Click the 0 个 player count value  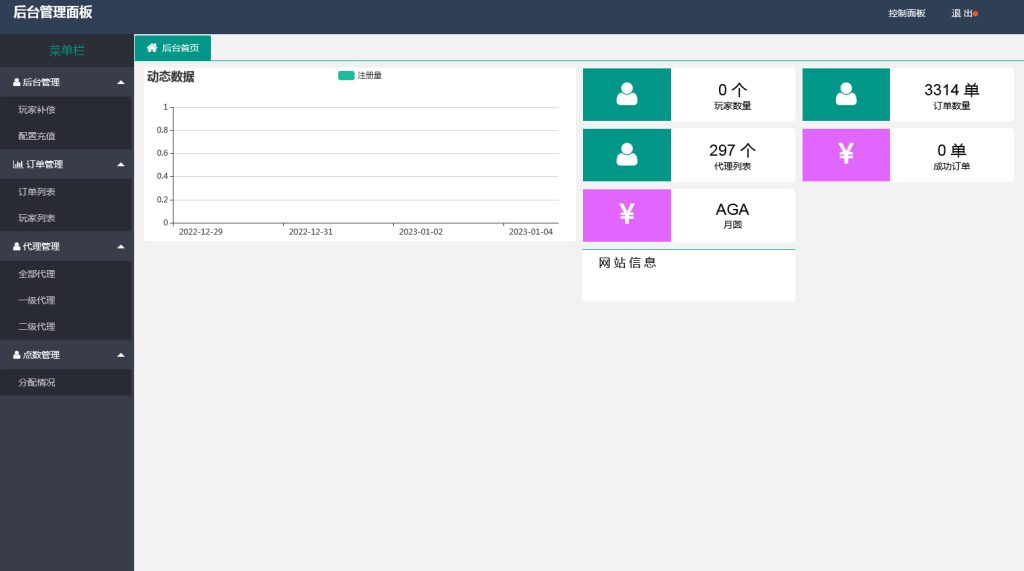click(x=732, y=90)
